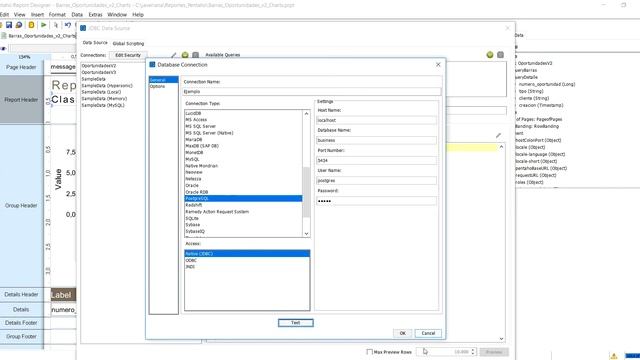Add a new connection with green icon
This screenshot has height=360, width=640.
coord(185,55)
